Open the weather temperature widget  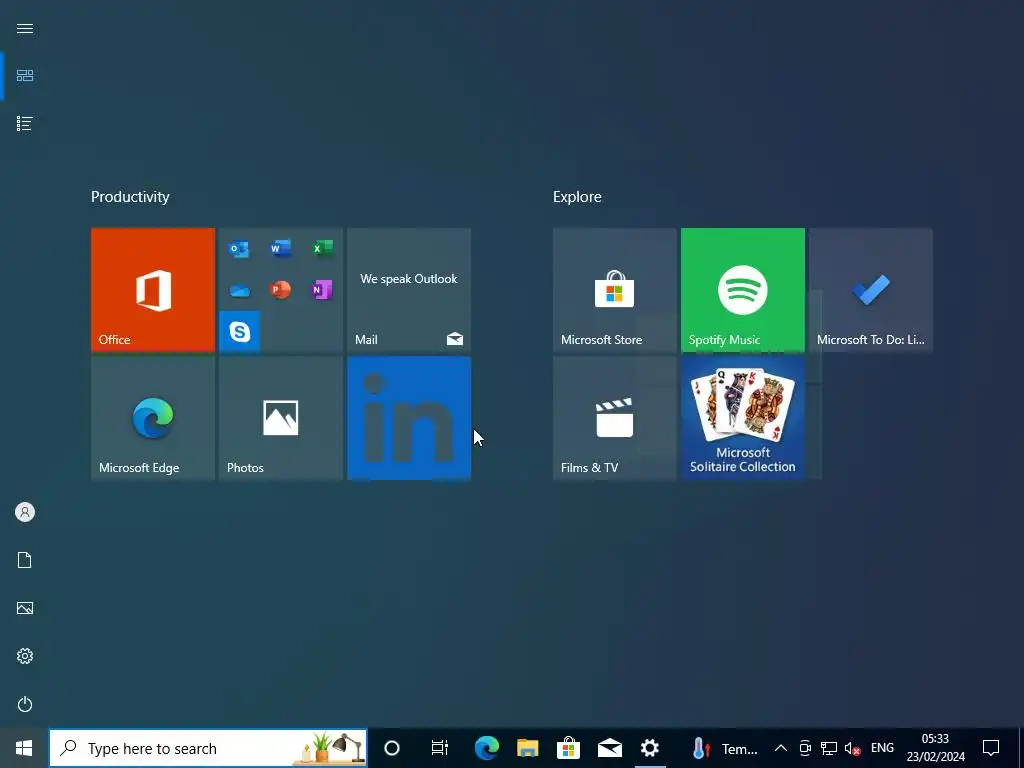(724, 748)
